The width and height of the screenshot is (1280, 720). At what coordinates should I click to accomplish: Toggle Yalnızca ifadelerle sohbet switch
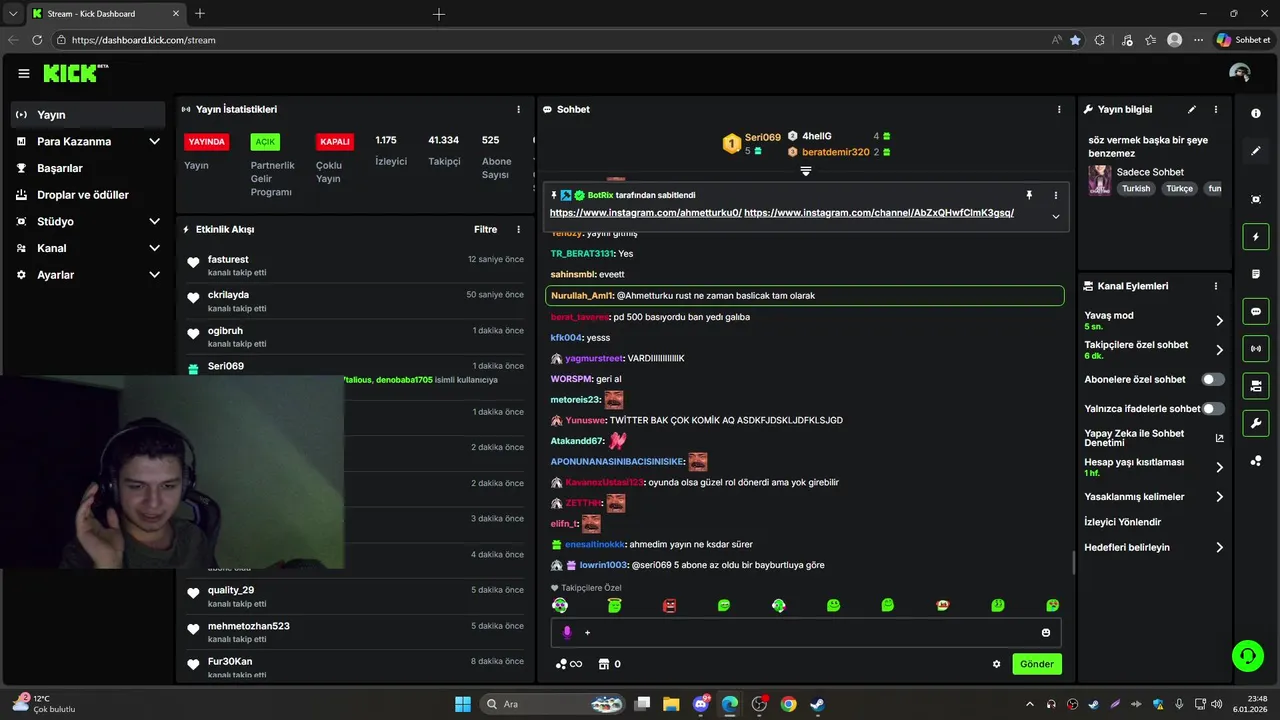[1213, 408]
